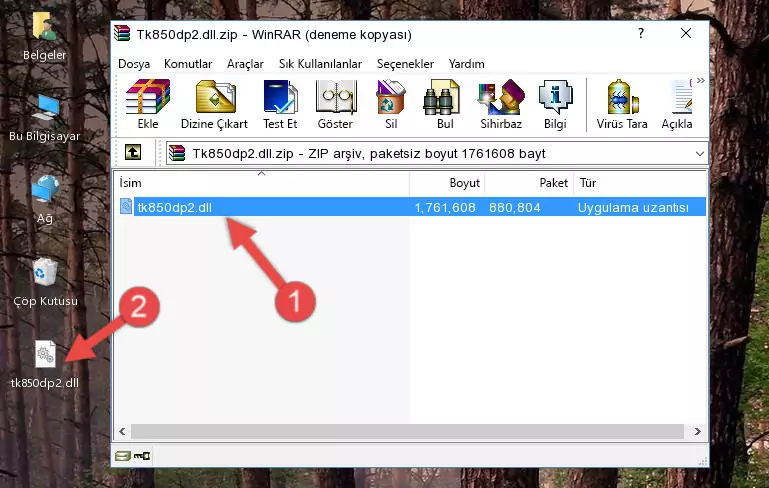This screenshot has width=769, height=488.
Task: Click the horizontal scrollbar right arrow
Action: tap(697, 432)
